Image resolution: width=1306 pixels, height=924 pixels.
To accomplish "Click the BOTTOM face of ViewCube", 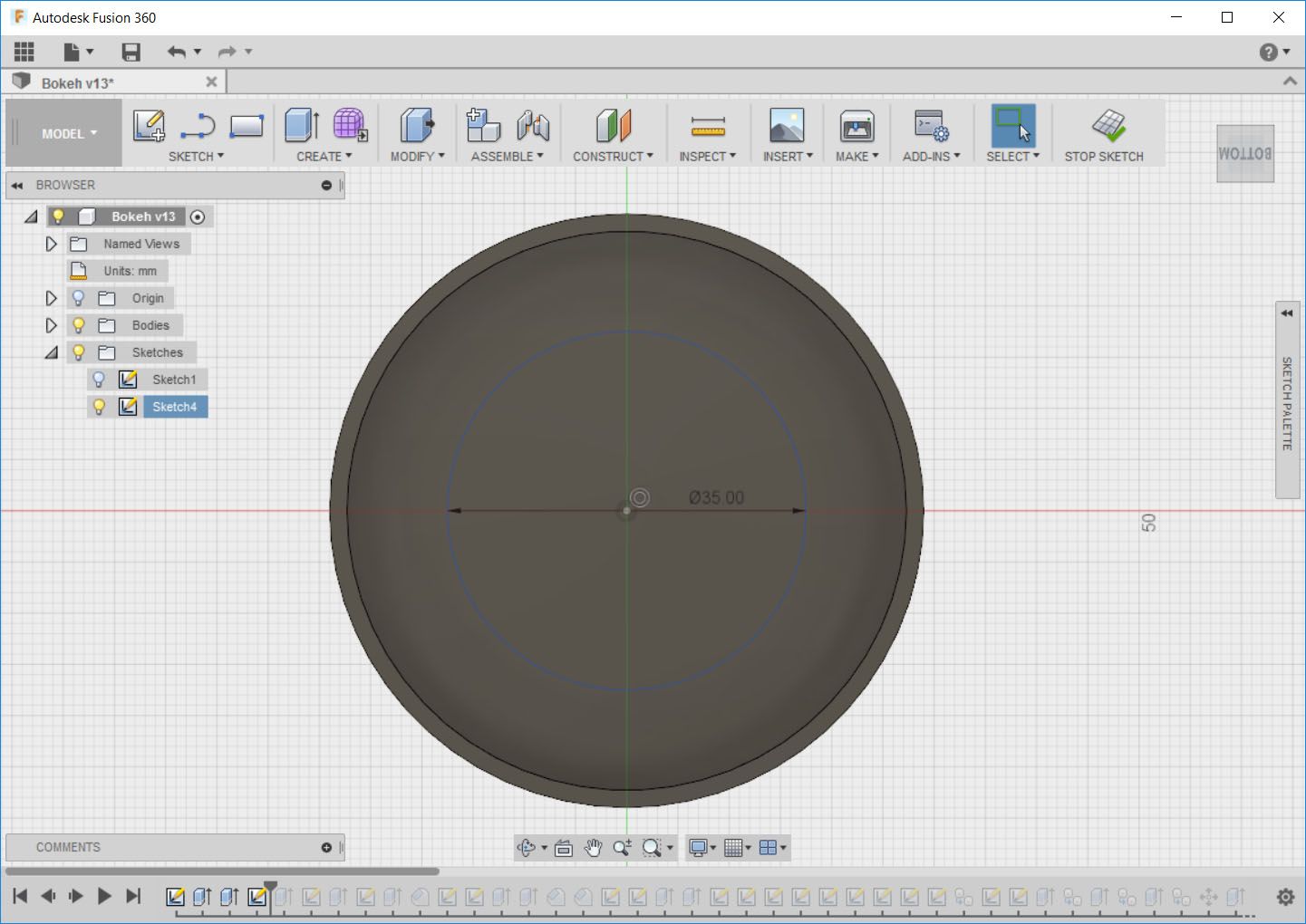I will tap(1245, 154).
